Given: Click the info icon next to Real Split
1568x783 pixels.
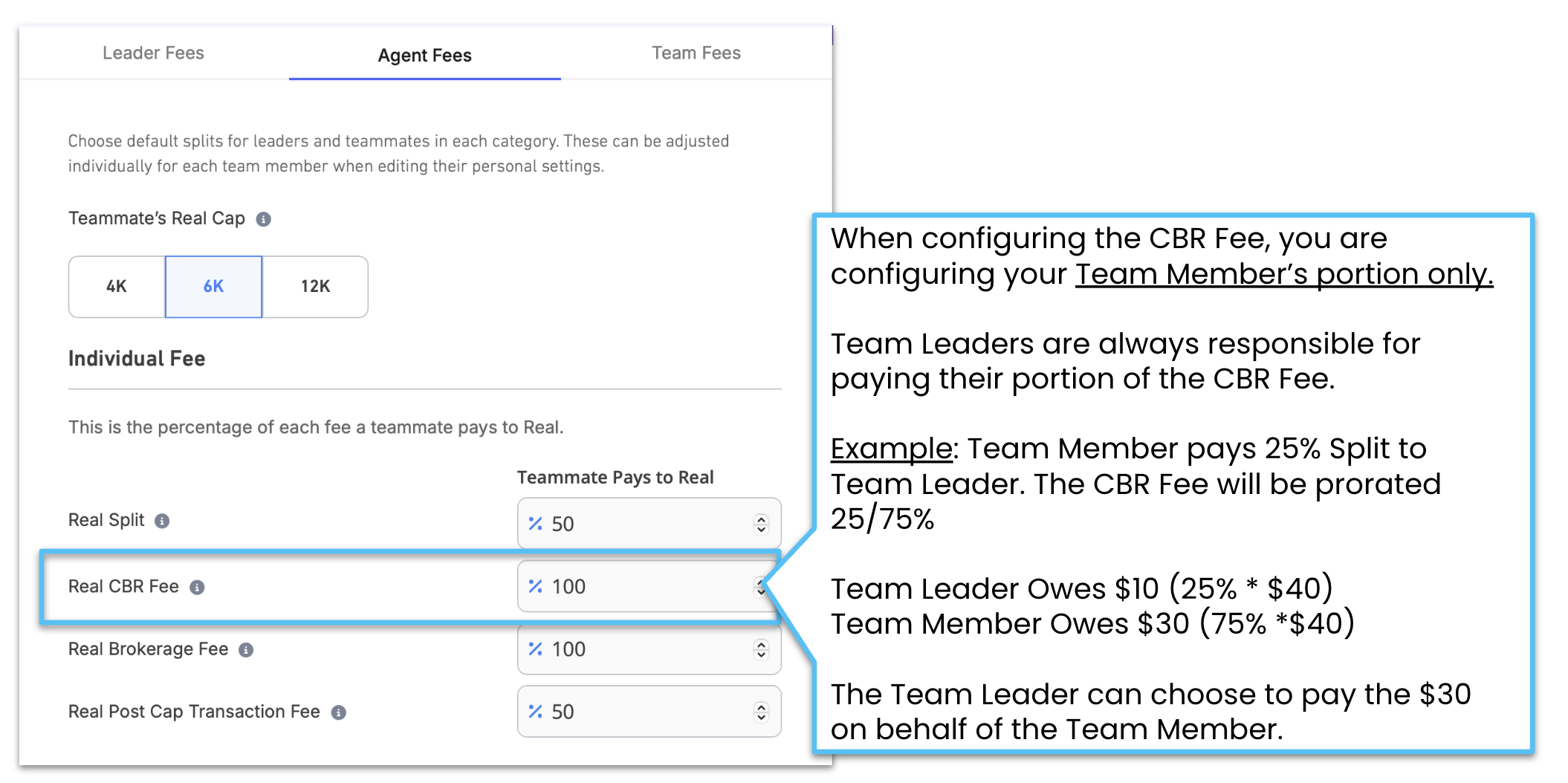Looking at the screenshot, I should point(162,521).
